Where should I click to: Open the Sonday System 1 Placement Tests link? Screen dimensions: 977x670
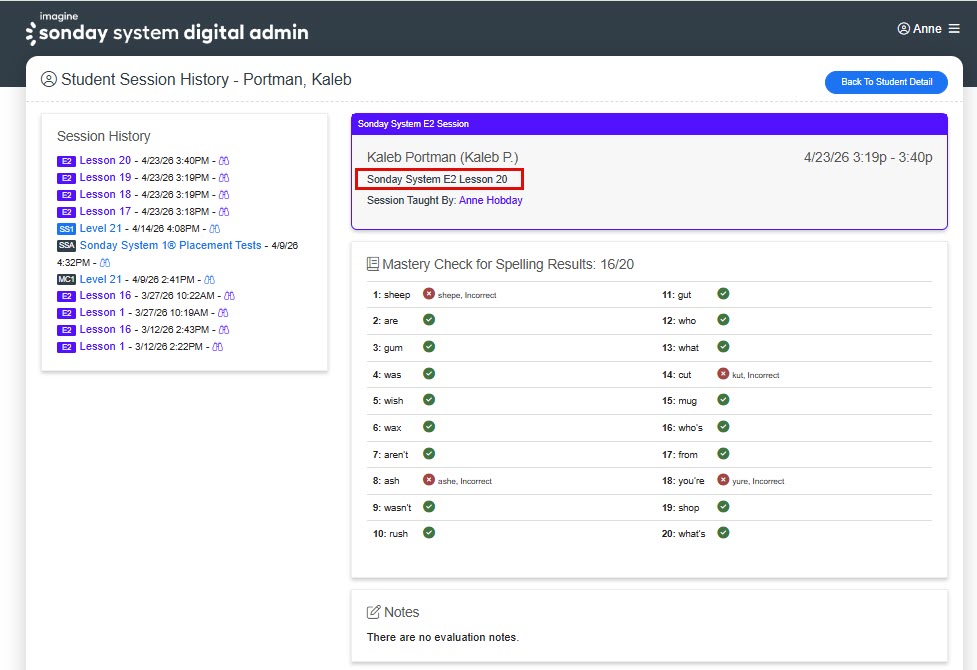pyautogui.click(x=170, y=245)
